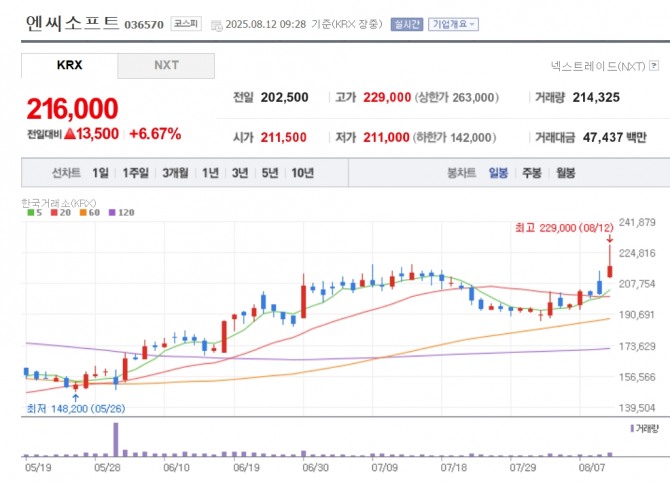Click the 넥스트레이드(NXT) link text
Viewport: 670px width, 482px height.
598,66
